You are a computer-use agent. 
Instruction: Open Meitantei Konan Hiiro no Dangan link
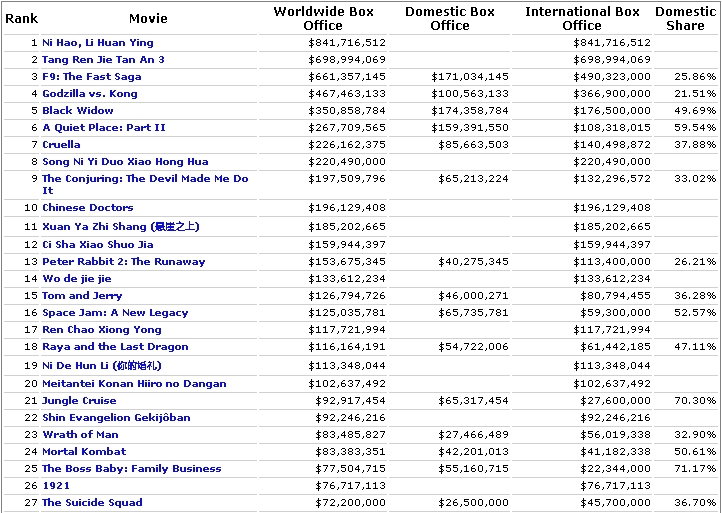point(134,384)
